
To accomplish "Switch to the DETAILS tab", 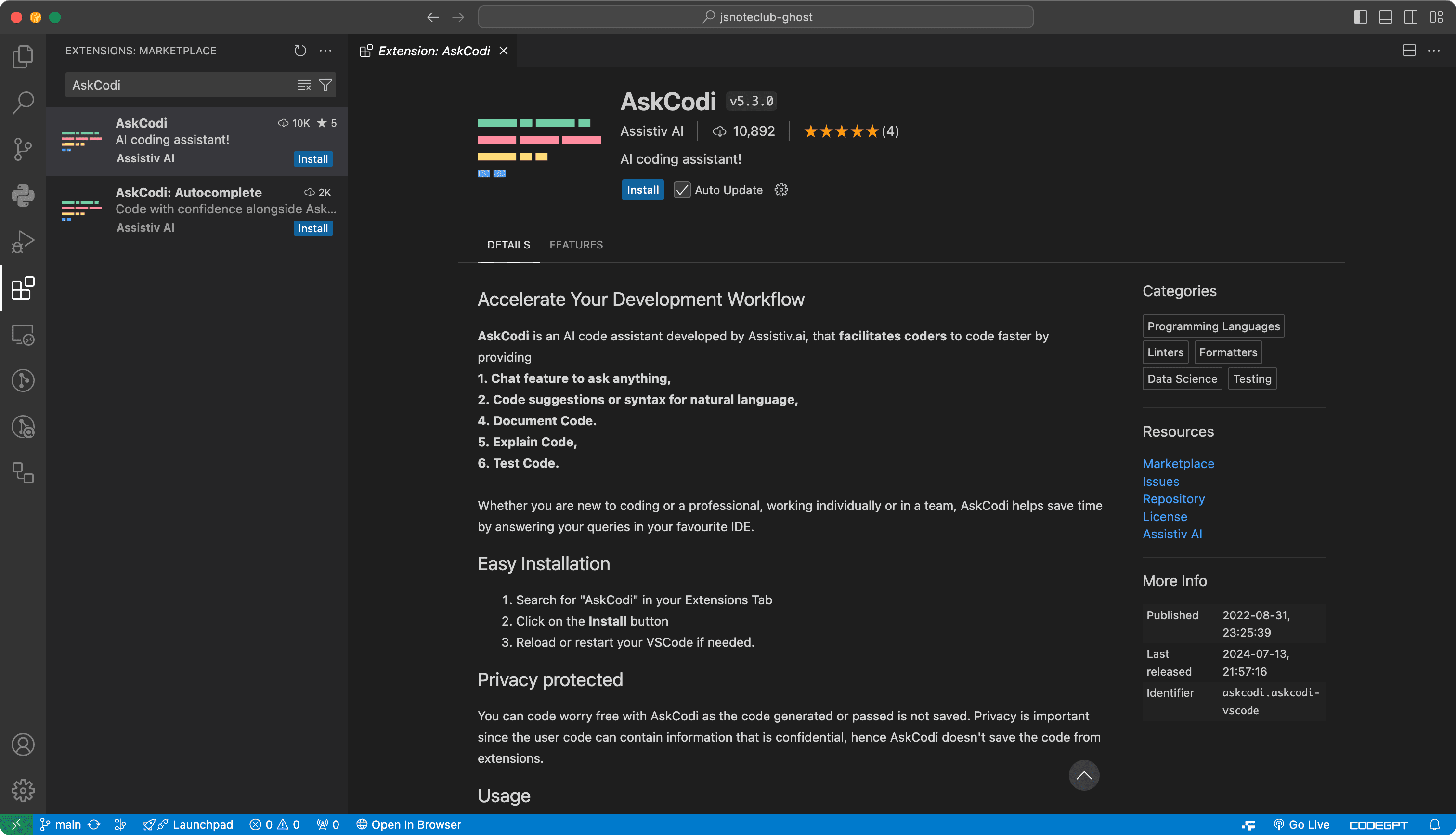I will 508,245.
